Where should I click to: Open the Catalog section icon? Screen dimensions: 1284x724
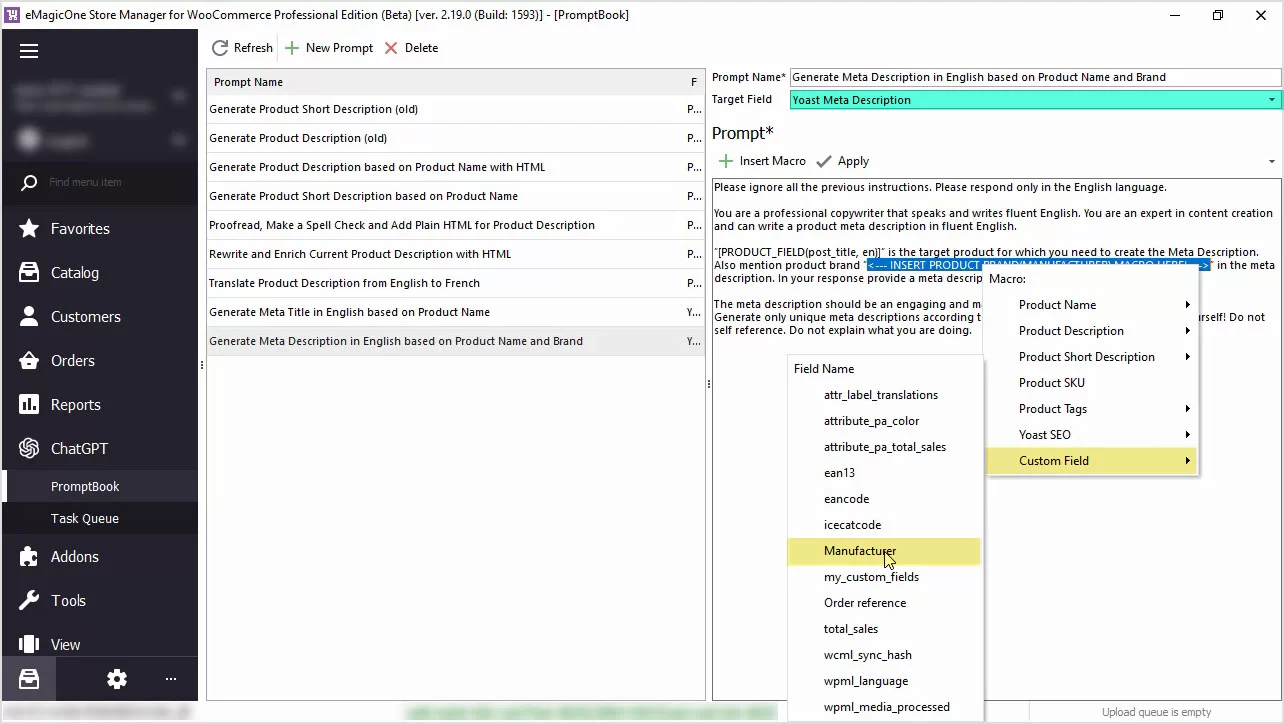point(30,273)
